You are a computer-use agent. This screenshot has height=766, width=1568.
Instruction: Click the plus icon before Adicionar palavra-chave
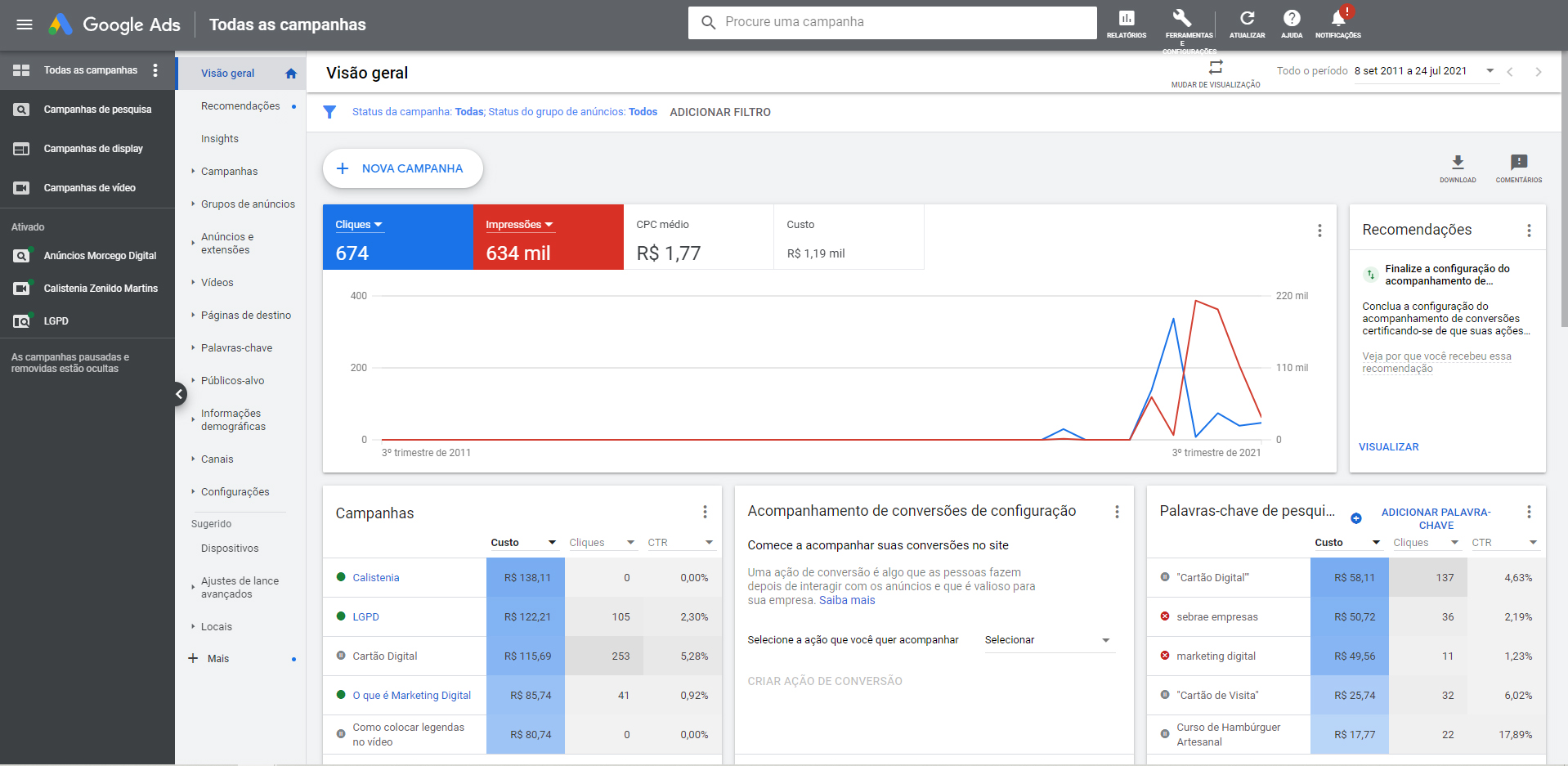tap(1356, 518)
